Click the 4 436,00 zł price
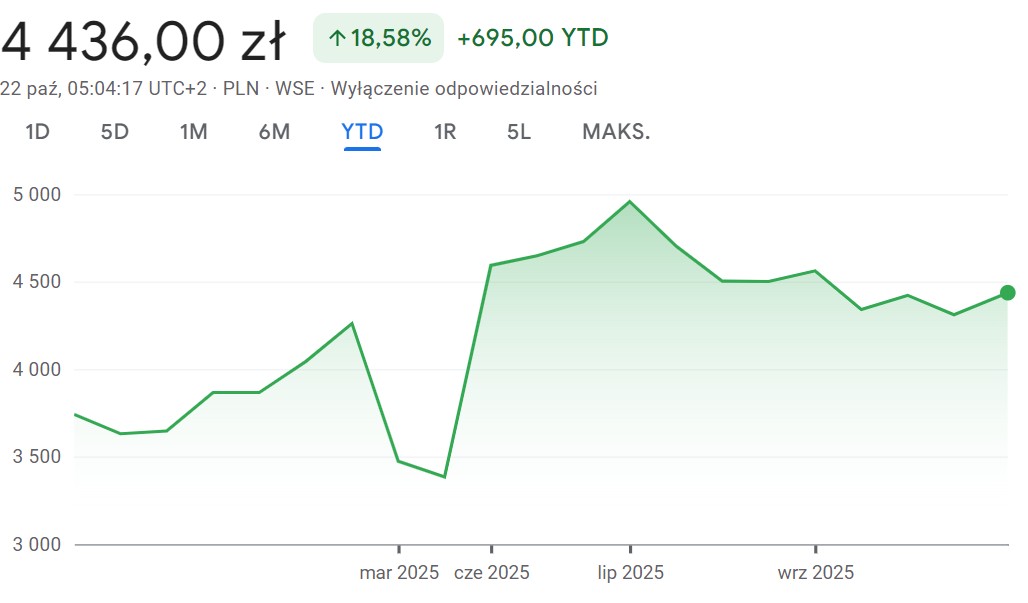Screen dimensions: 1028x603 144,42
